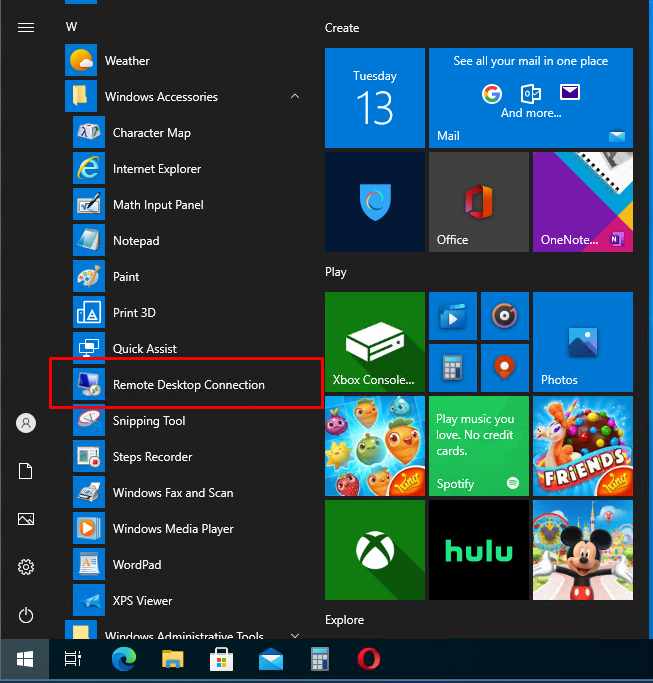The height and width of the screenshot is (683, 653).
Task: Open Math Input Panel icon
Action: [x=89, y=204]
